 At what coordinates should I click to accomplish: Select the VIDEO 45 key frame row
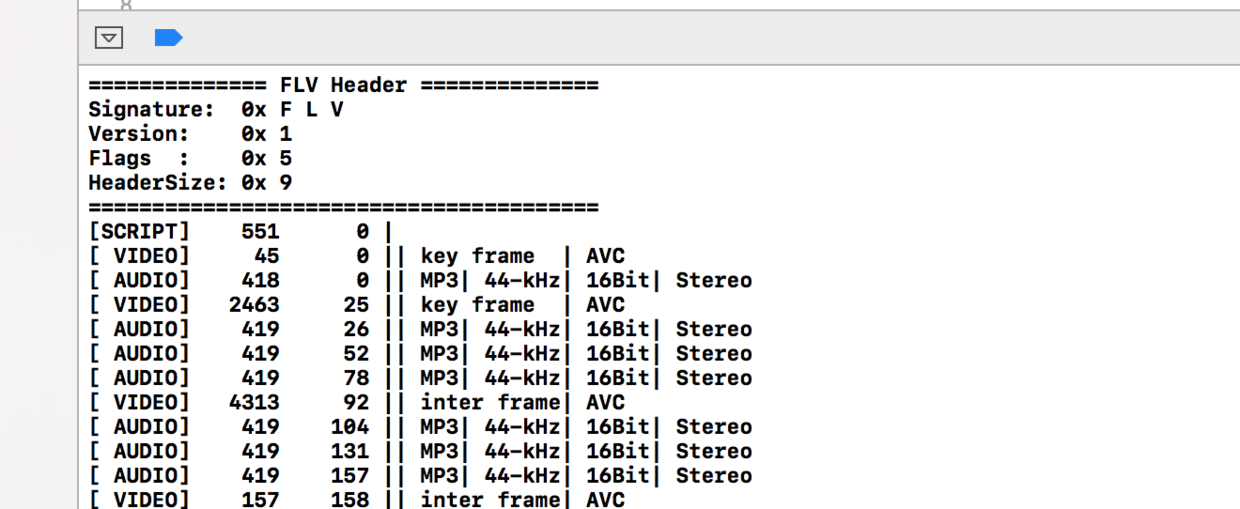click(356, 256)
